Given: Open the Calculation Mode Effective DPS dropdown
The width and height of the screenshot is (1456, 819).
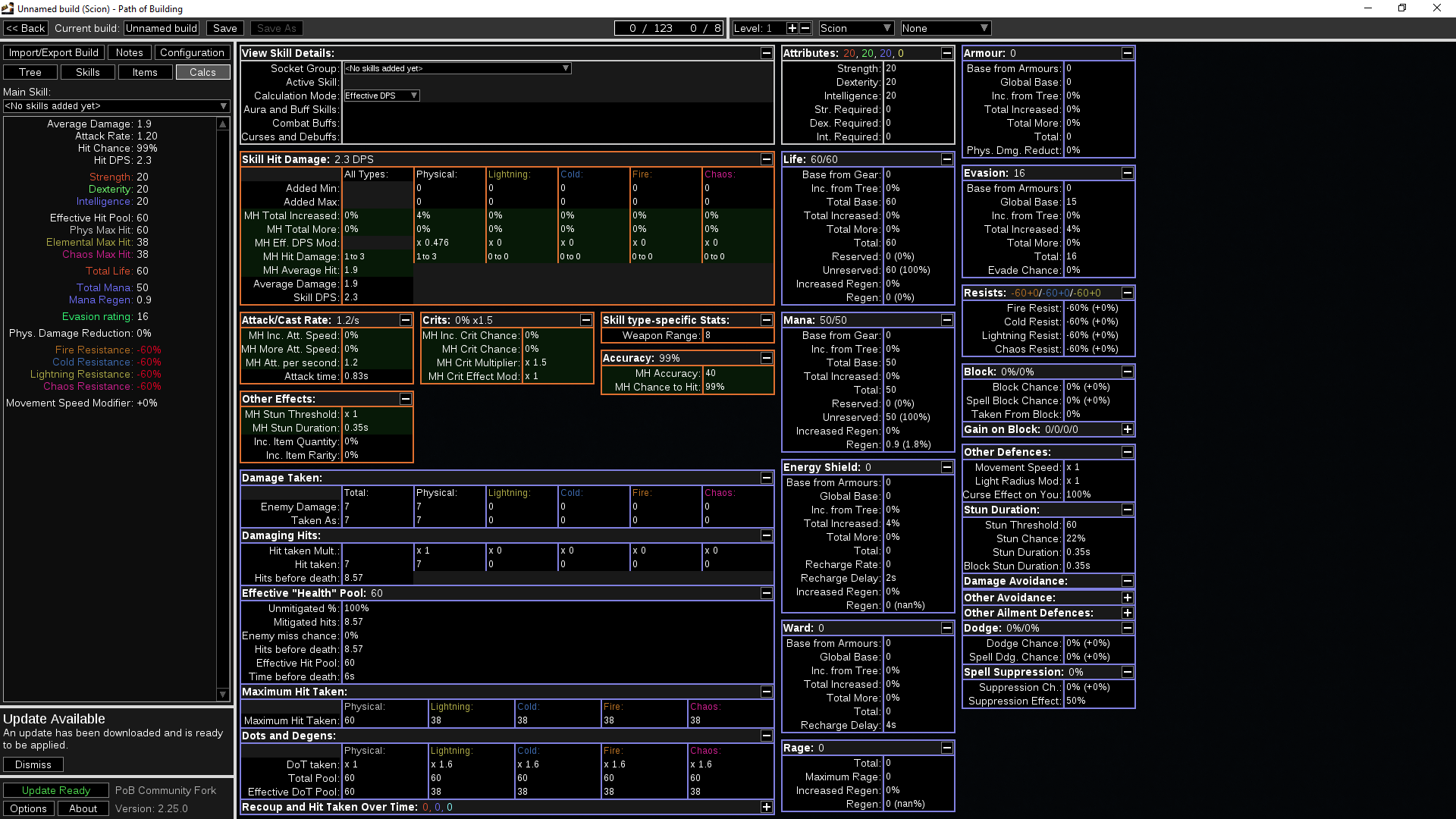Looking at the screenshot, I should [381, 96].
